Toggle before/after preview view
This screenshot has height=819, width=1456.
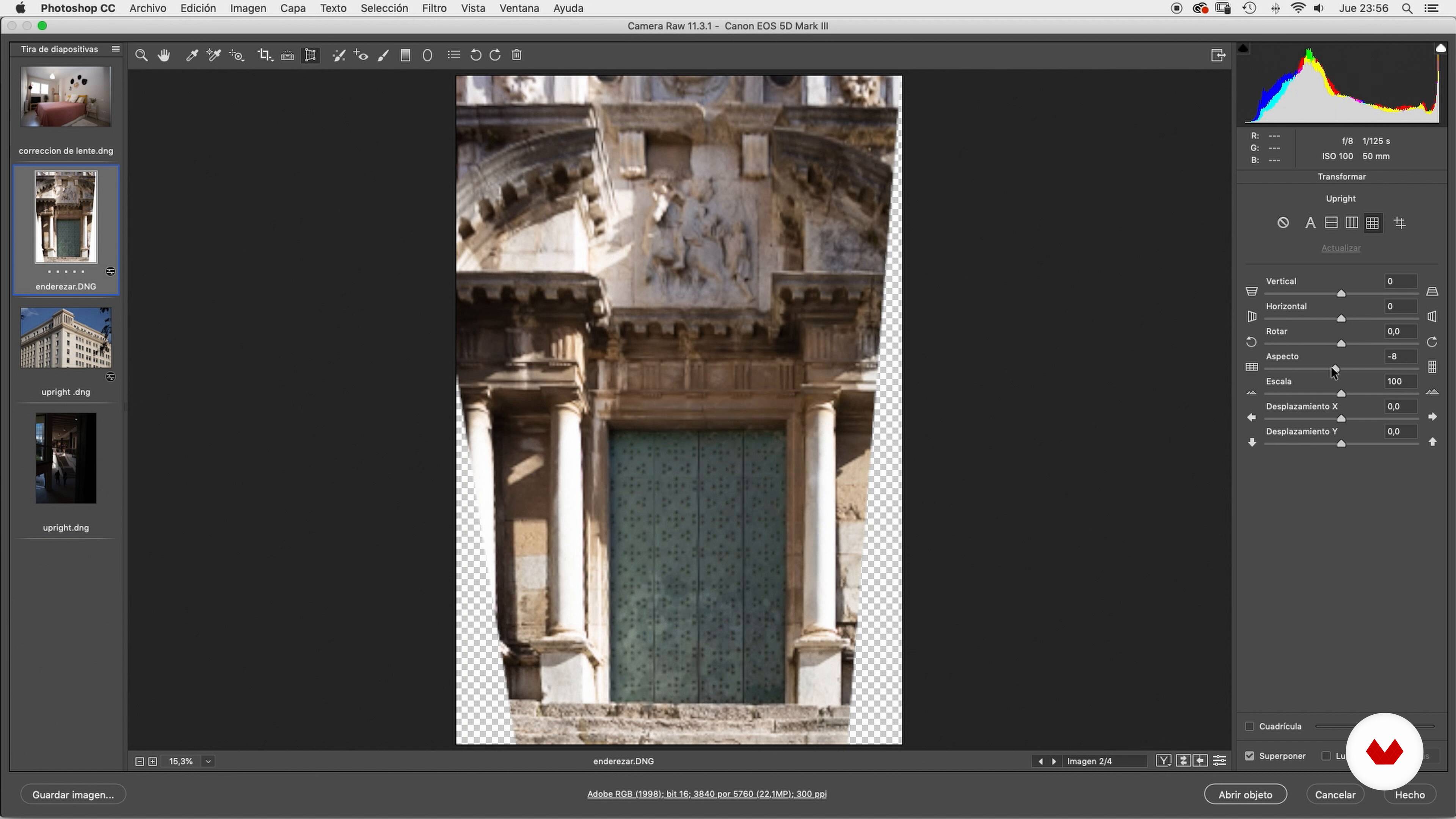(x=1163, y=761)
